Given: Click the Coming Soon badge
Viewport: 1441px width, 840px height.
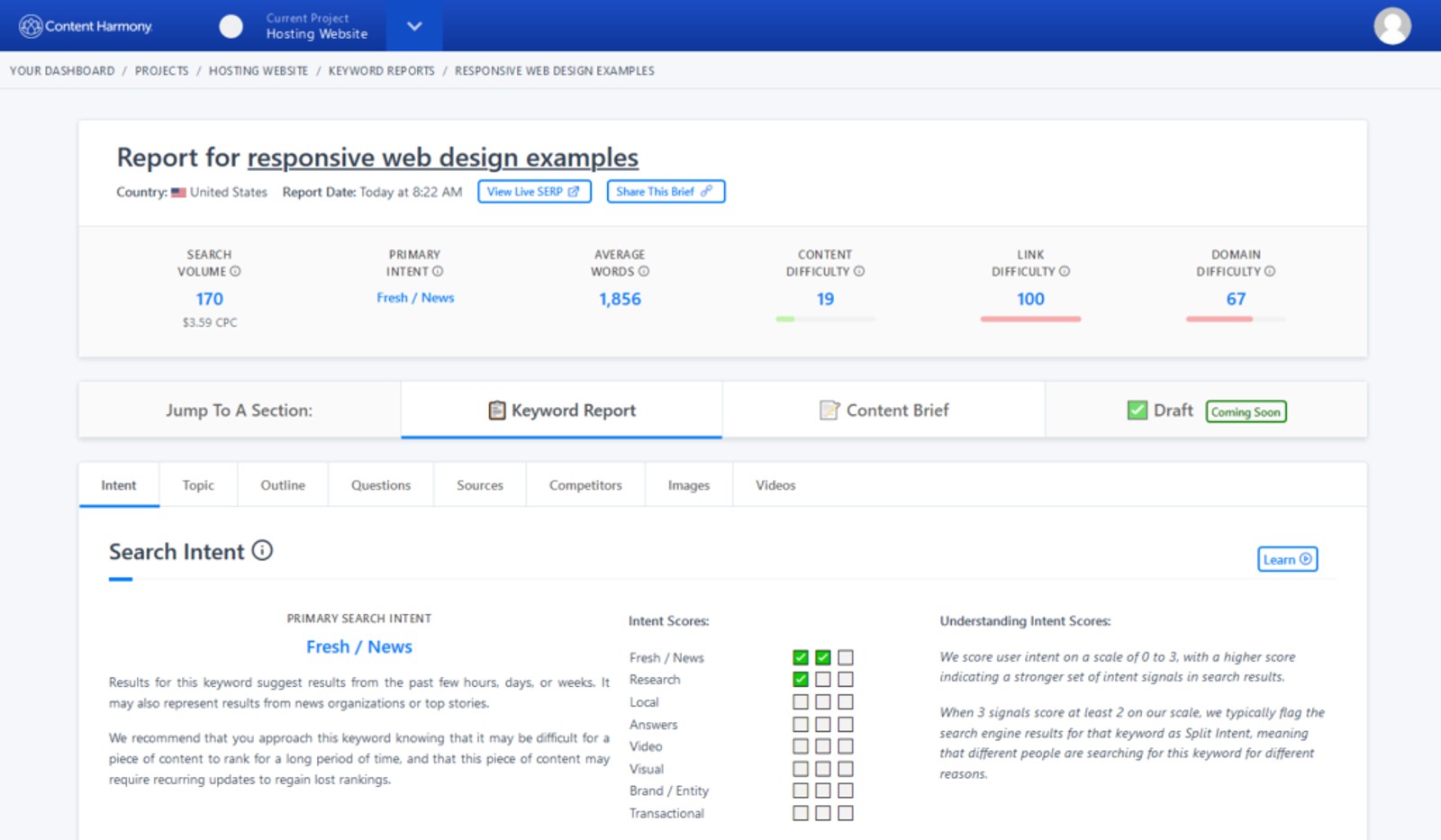Looking at the screenshot, I should pyautogui.click(x=1246, y=411).
